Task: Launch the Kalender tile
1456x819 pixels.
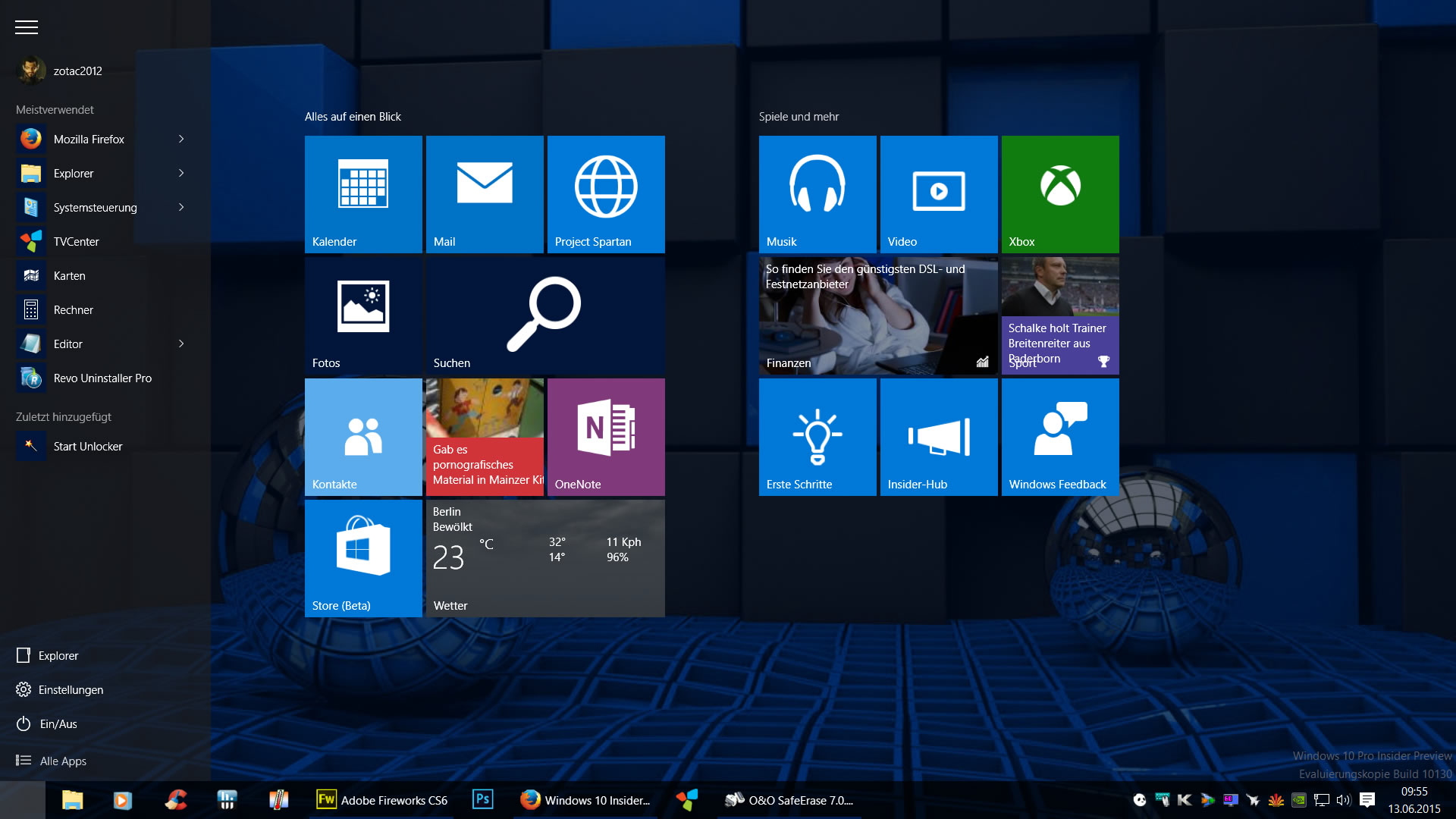Action: click(363, 194)
